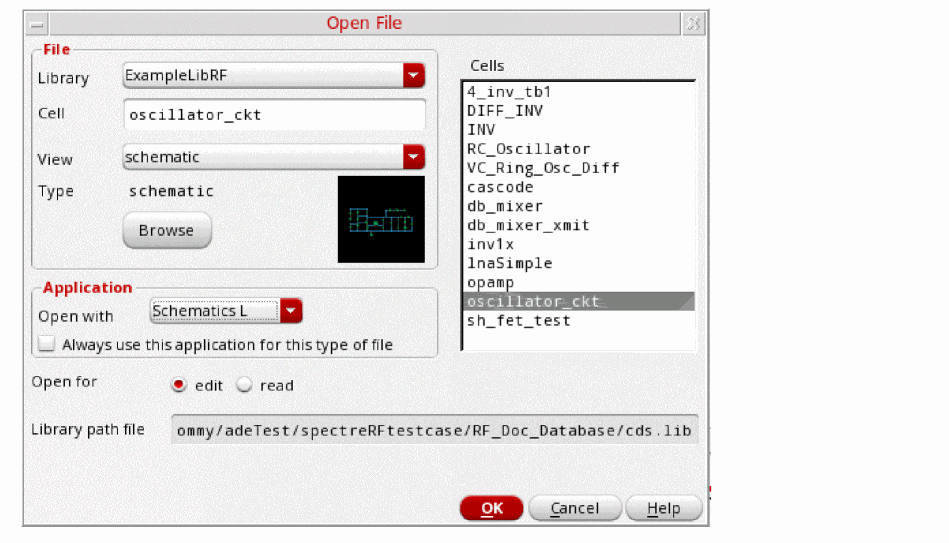Viewport: 949px width, 543px height.
Task: Select the read radio button
Action: click(x=244, y=385)
